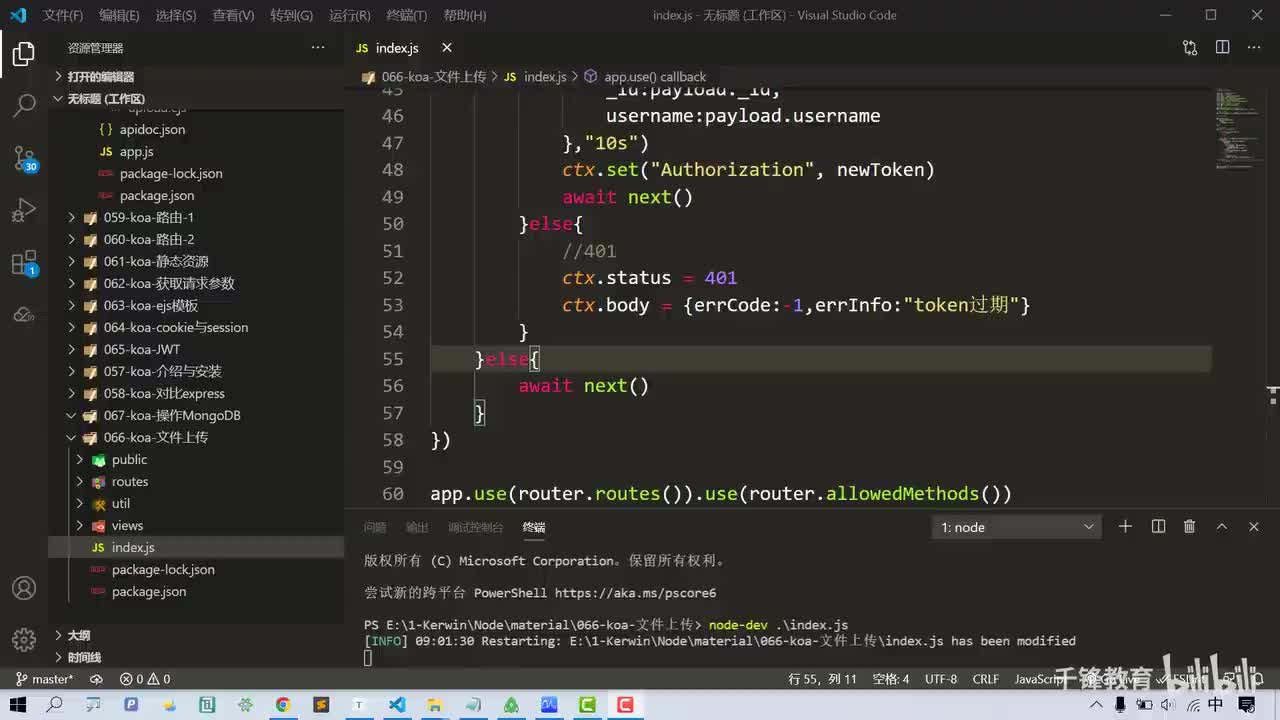This screenshot has width=1280, height=720.
Task: Open Source Control view with 30 badge
Action: [x=24, y=159]
